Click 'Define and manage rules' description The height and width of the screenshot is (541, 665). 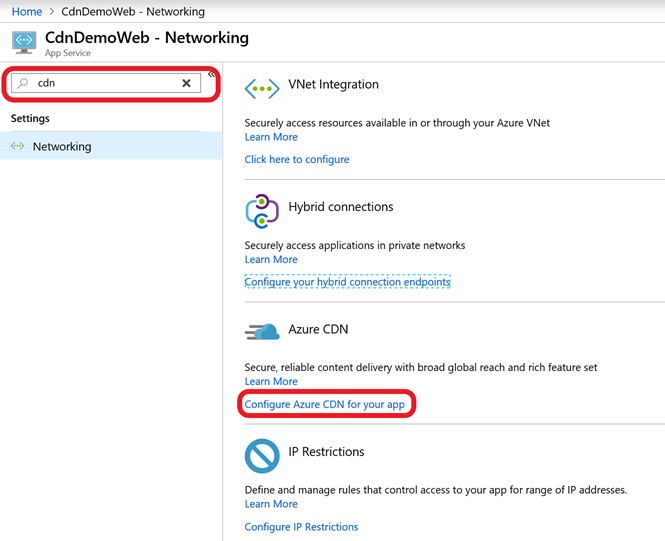(x=436, y=490)
